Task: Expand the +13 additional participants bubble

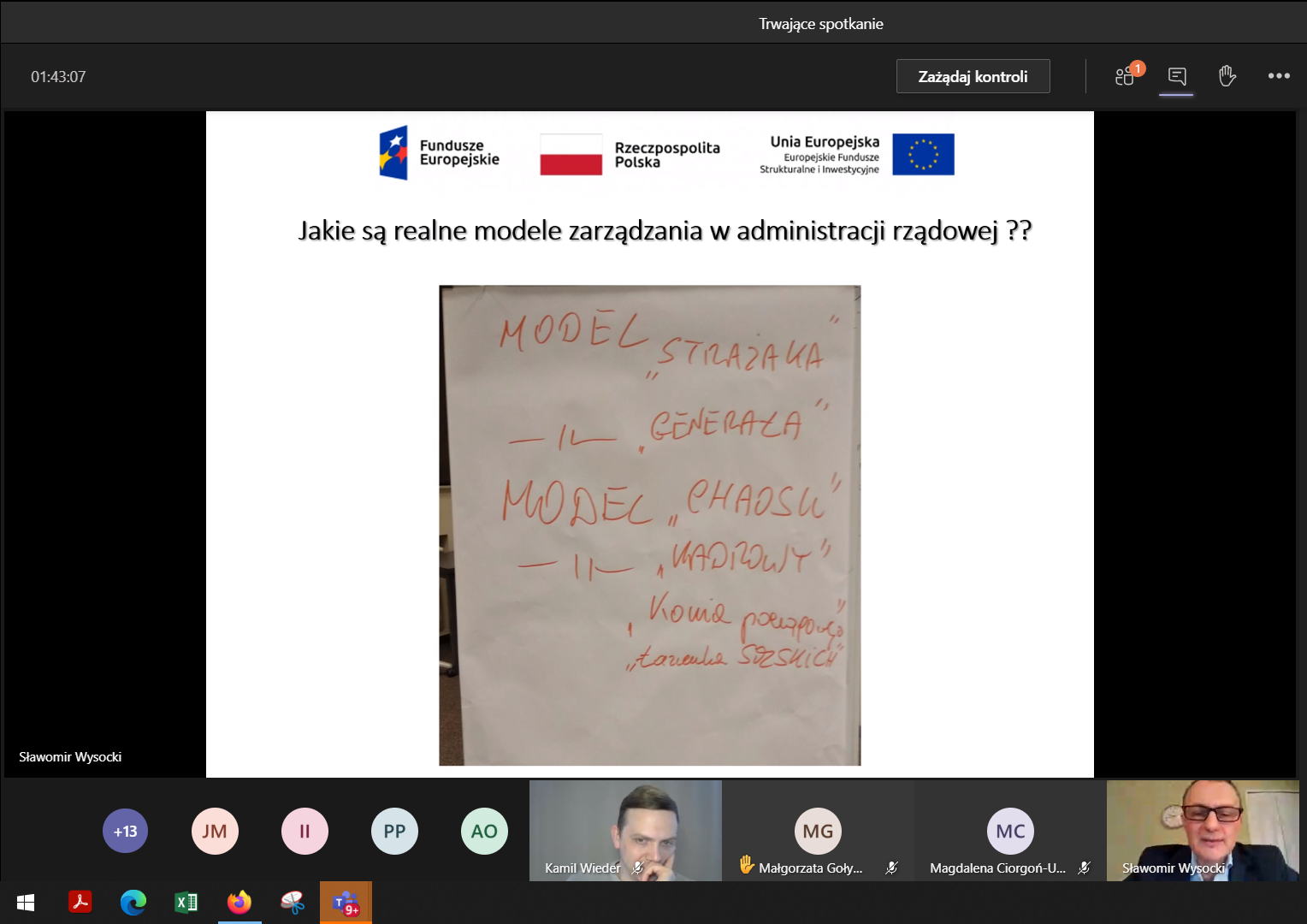Action: tap(125, 831)
